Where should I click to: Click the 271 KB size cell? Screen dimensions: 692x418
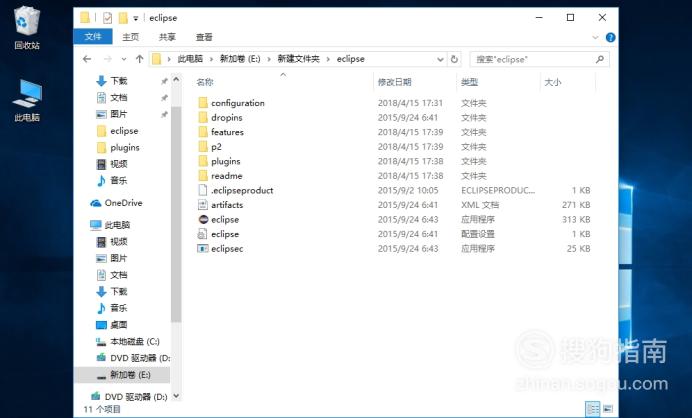coord(576,205)
